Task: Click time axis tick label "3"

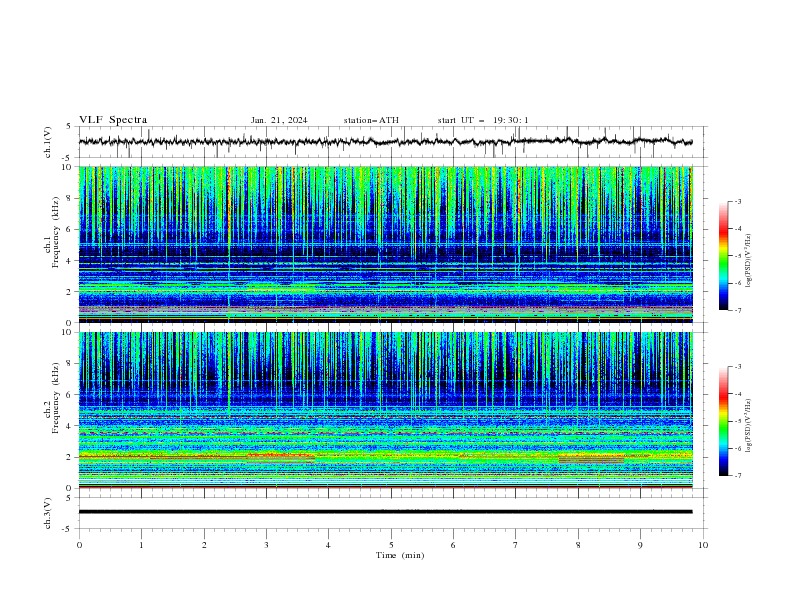Action: coord(266,545)
